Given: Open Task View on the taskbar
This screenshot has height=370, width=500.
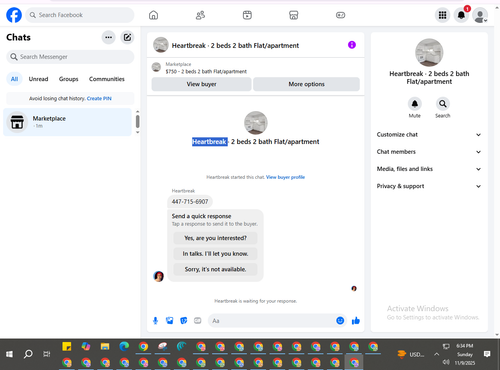Looking at the screenshot, I should click(47, 354).
